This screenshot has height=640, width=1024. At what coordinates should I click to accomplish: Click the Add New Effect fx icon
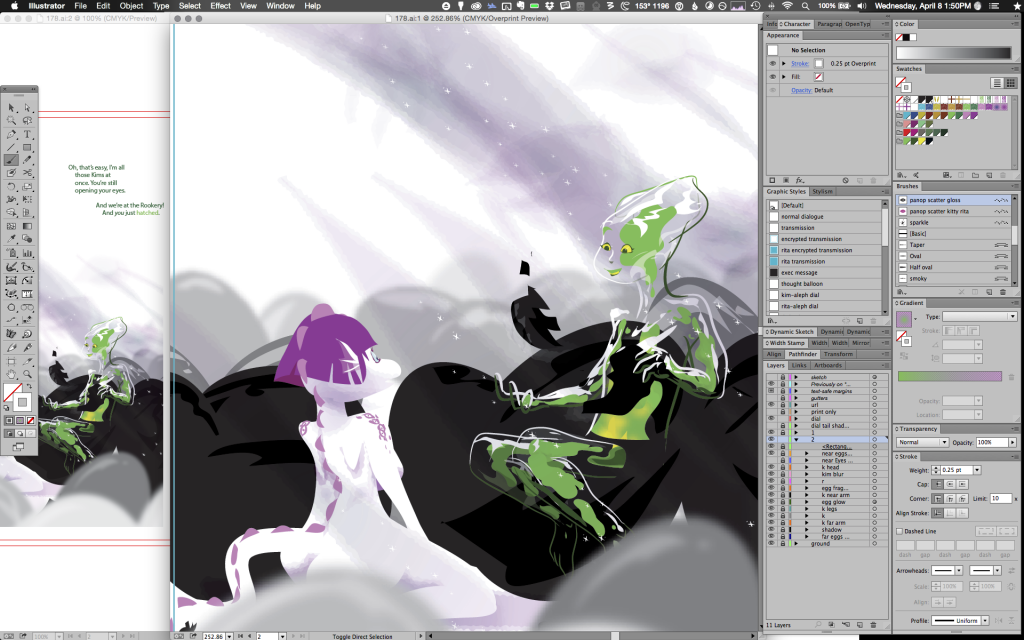coord(798,180)
